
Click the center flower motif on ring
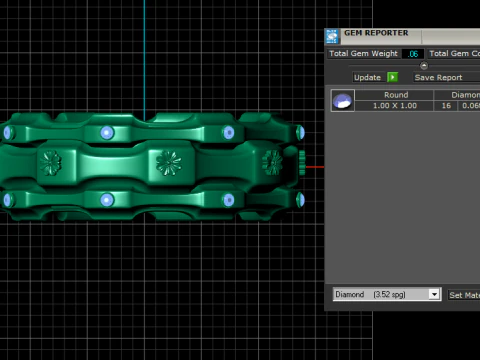point(169,163)
